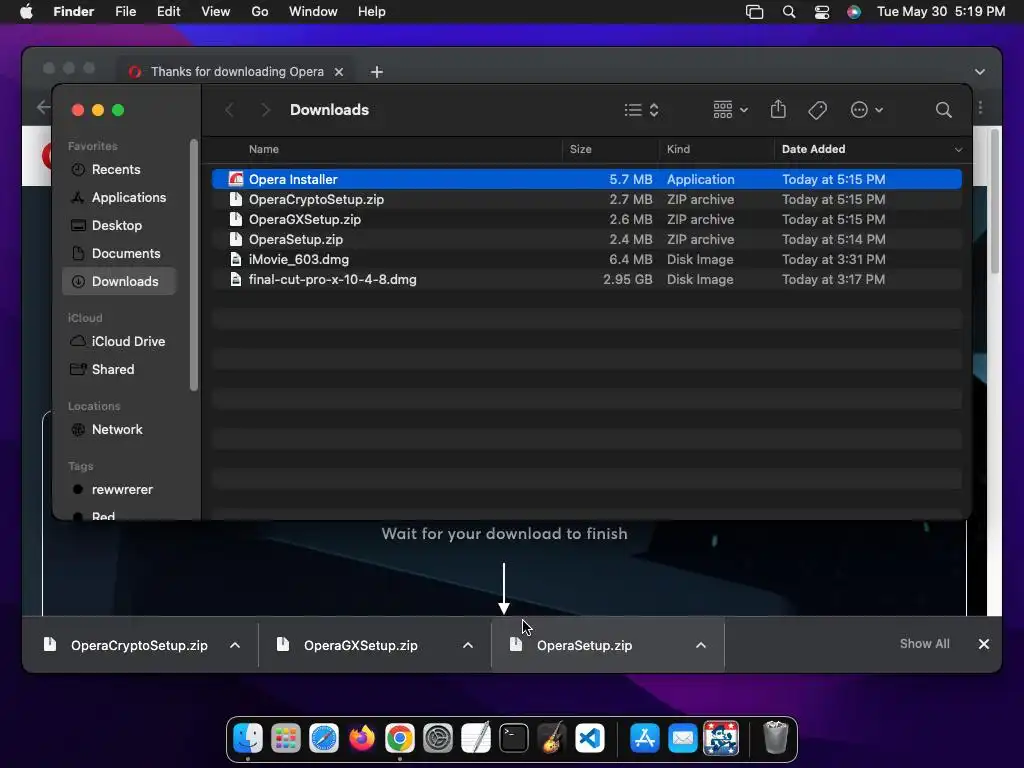The height and width of the screenshot is (768, 1024).
Task: Open Launchpad from the Dock
Action: pyautogui.click(x=286, y=739)
